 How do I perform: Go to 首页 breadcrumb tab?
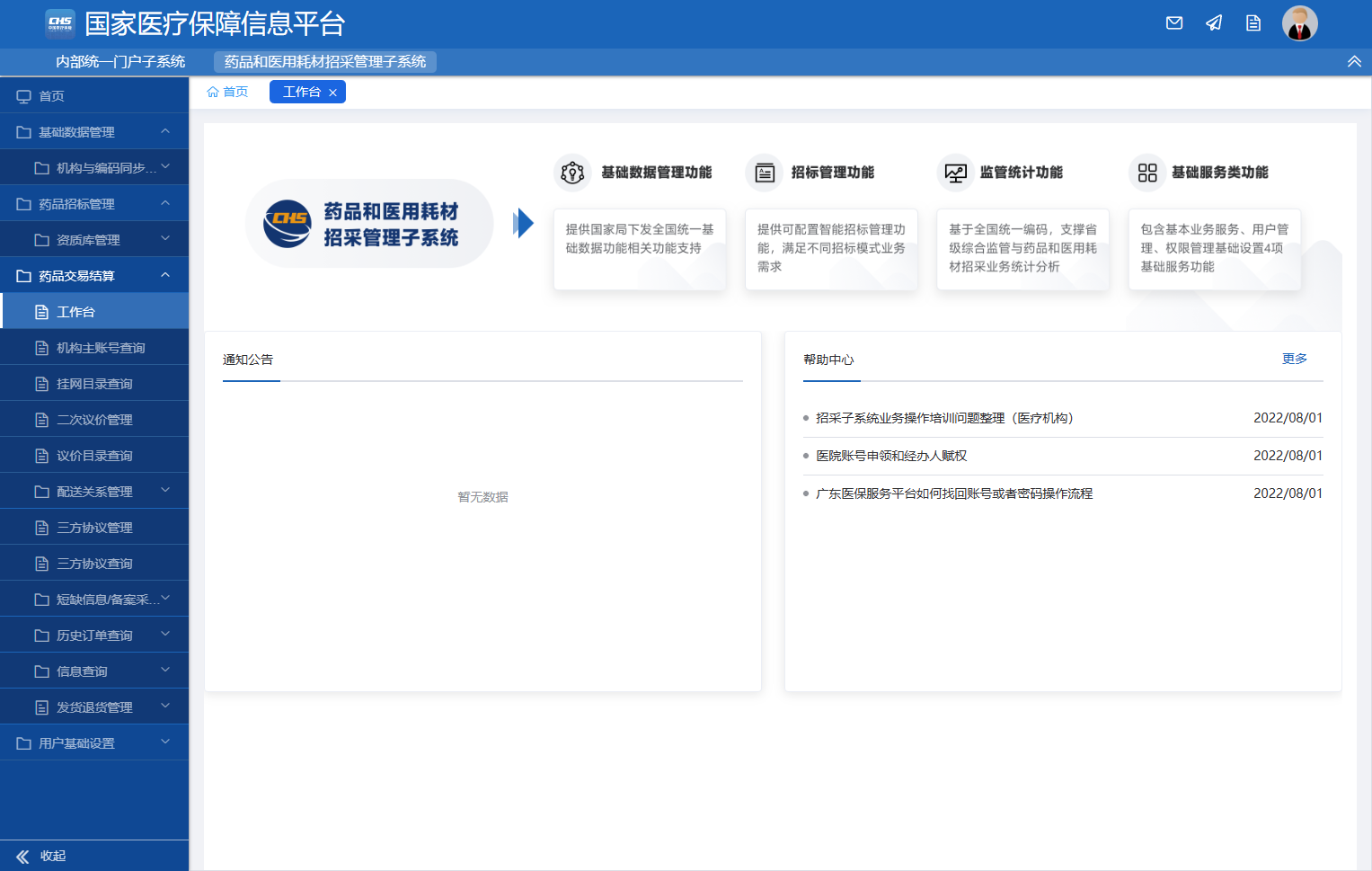pyautogui.click(x=227, y=92)
